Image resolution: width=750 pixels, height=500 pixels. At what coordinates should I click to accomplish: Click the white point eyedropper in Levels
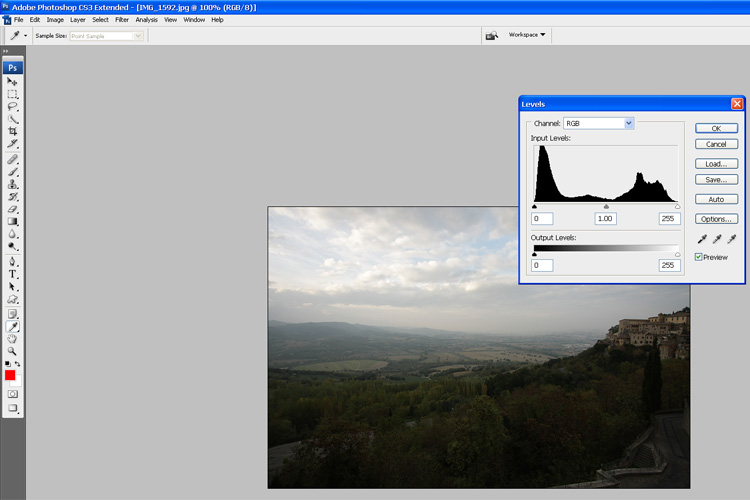pyautogui.click(x=731, y=239)
